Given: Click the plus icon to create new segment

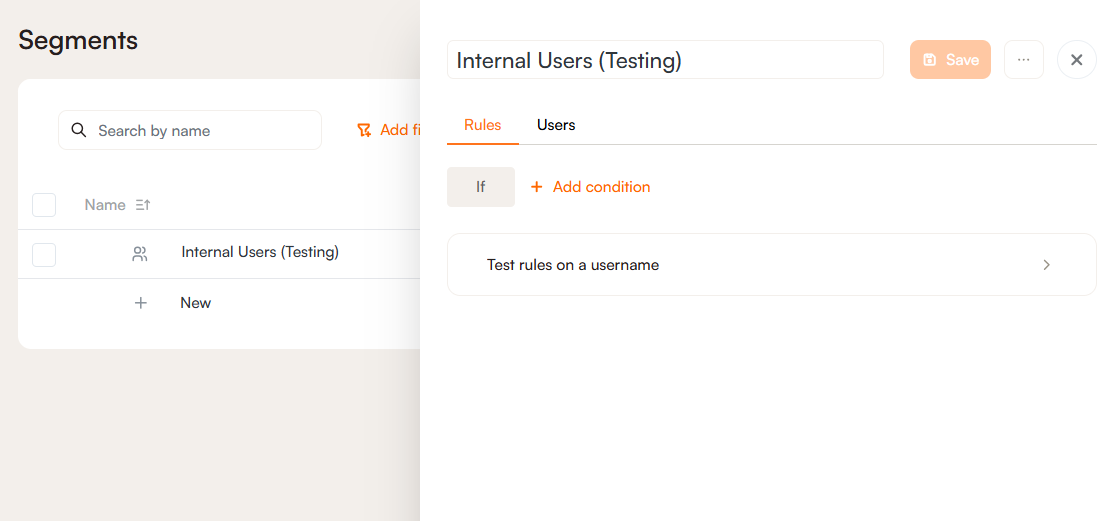Looking at the screenshot, I should (x=141, y=303).
